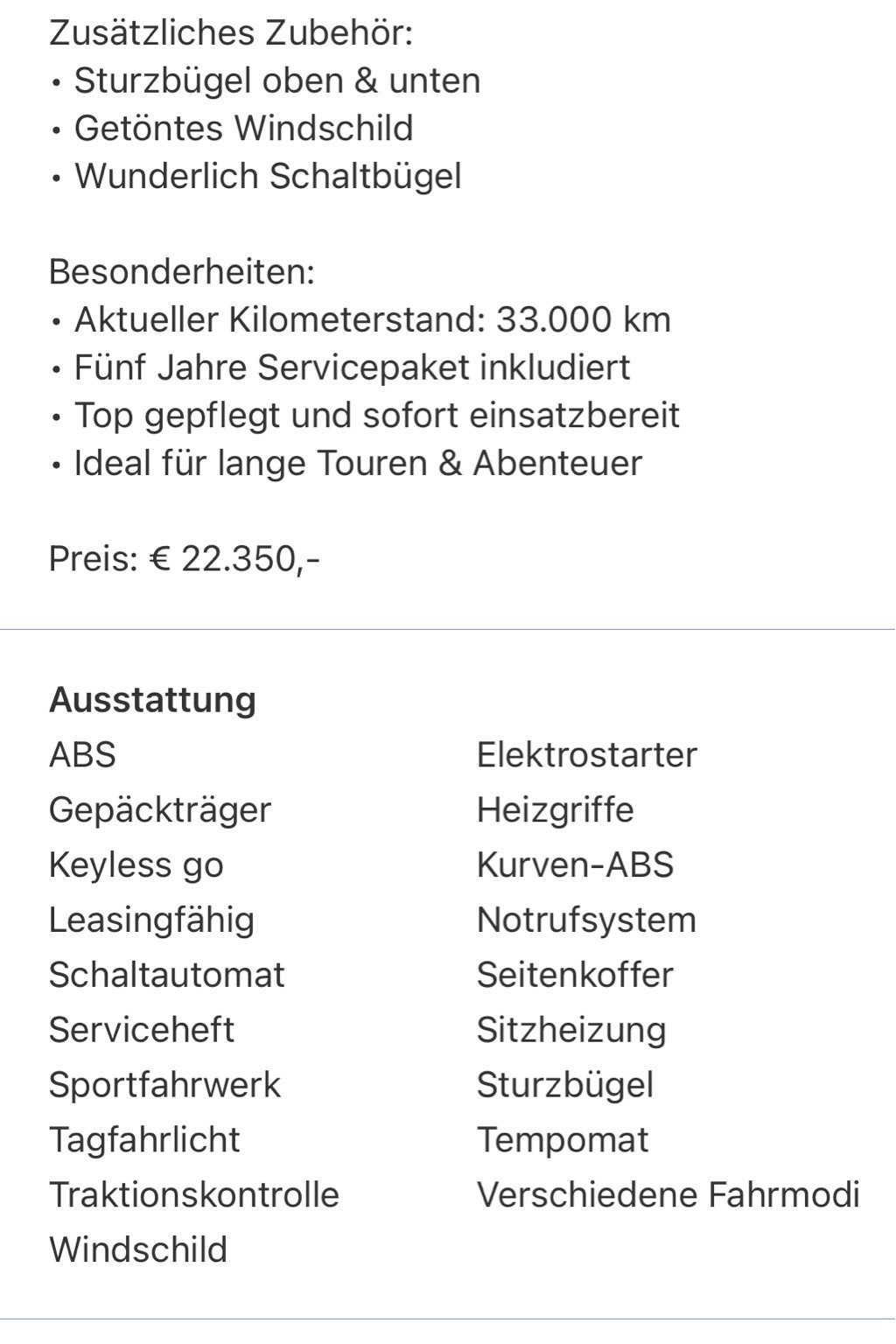Image resolution: width=896 pixels, height=1344 pixels.
Task: Click the Keyless go entry
Action: tap(136, 864)
